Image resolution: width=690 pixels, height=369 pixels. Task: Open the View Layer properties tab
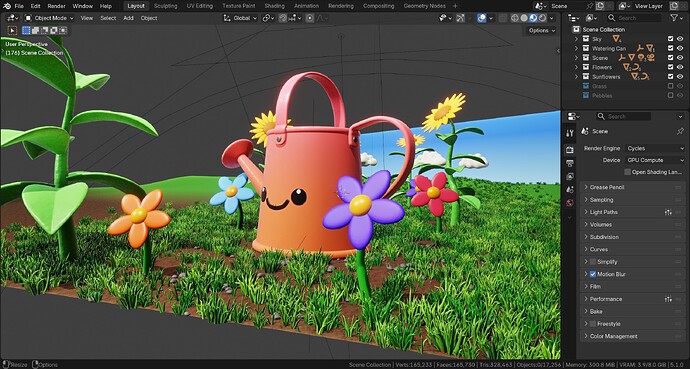coord(570,176)
